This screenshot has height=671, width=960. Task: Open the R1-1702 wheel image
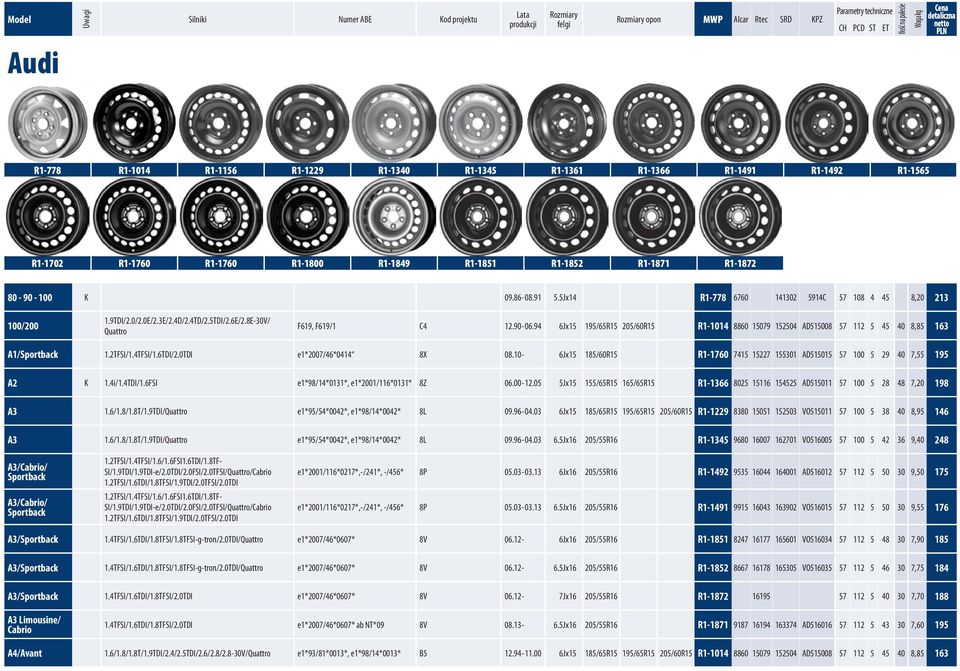click(47, 216)
